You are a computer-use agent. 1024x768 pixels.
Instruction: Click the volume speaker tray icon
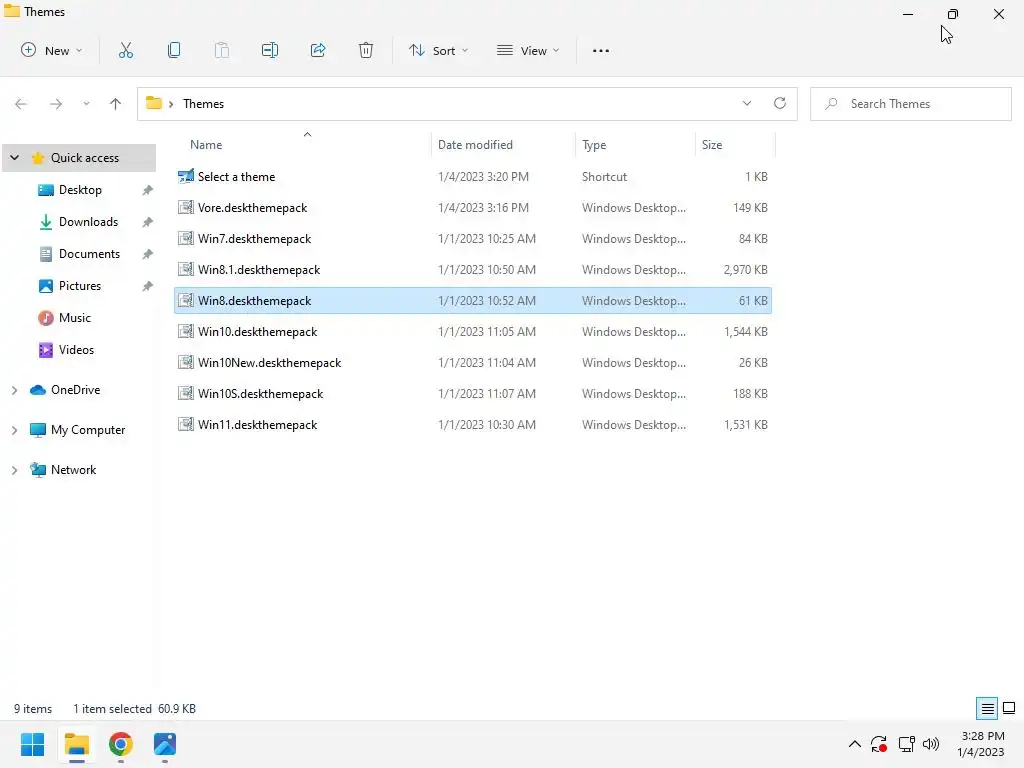click(931, 744)
